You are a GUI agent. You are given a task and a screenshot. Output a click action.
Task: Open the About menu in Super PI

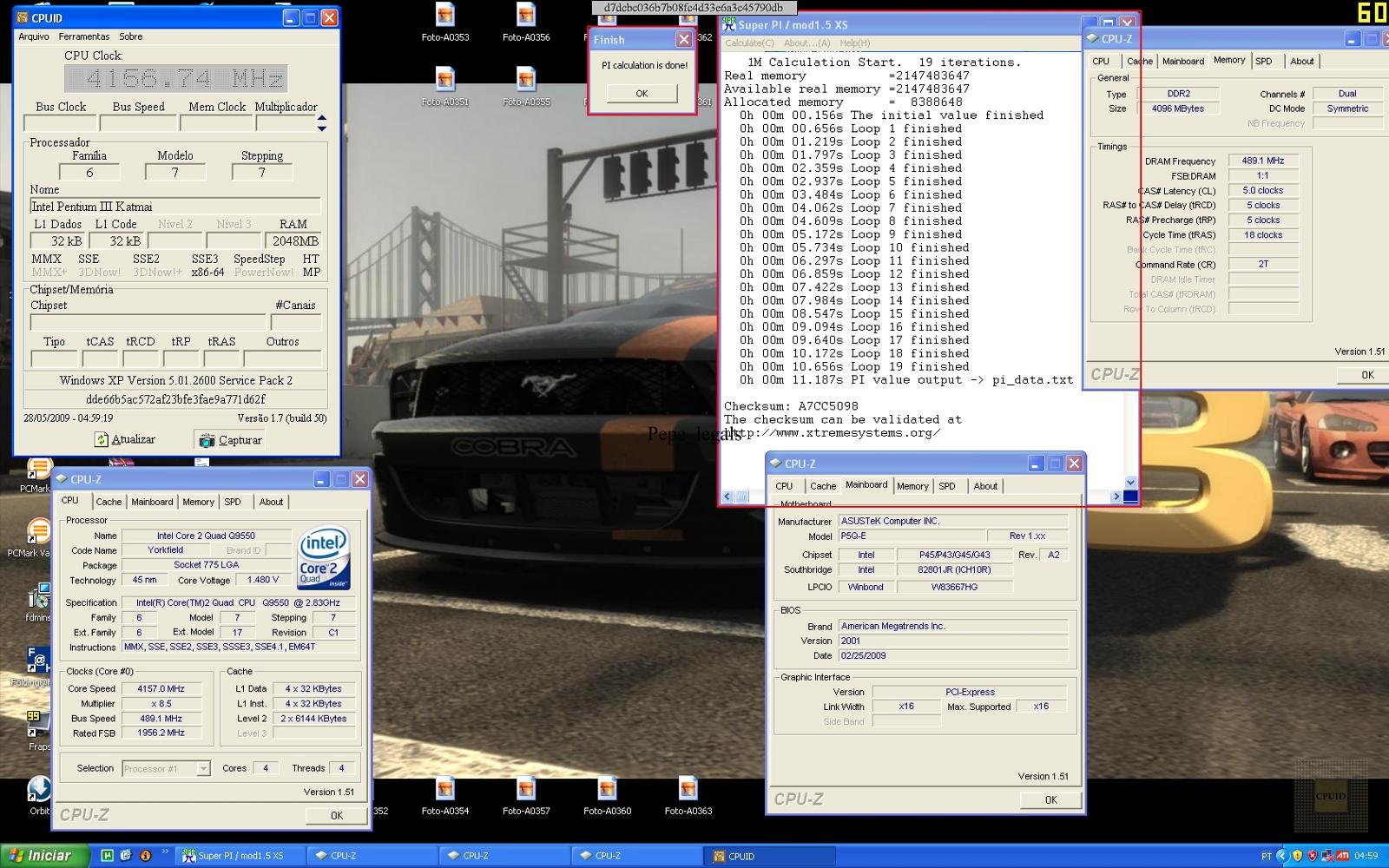806,43
